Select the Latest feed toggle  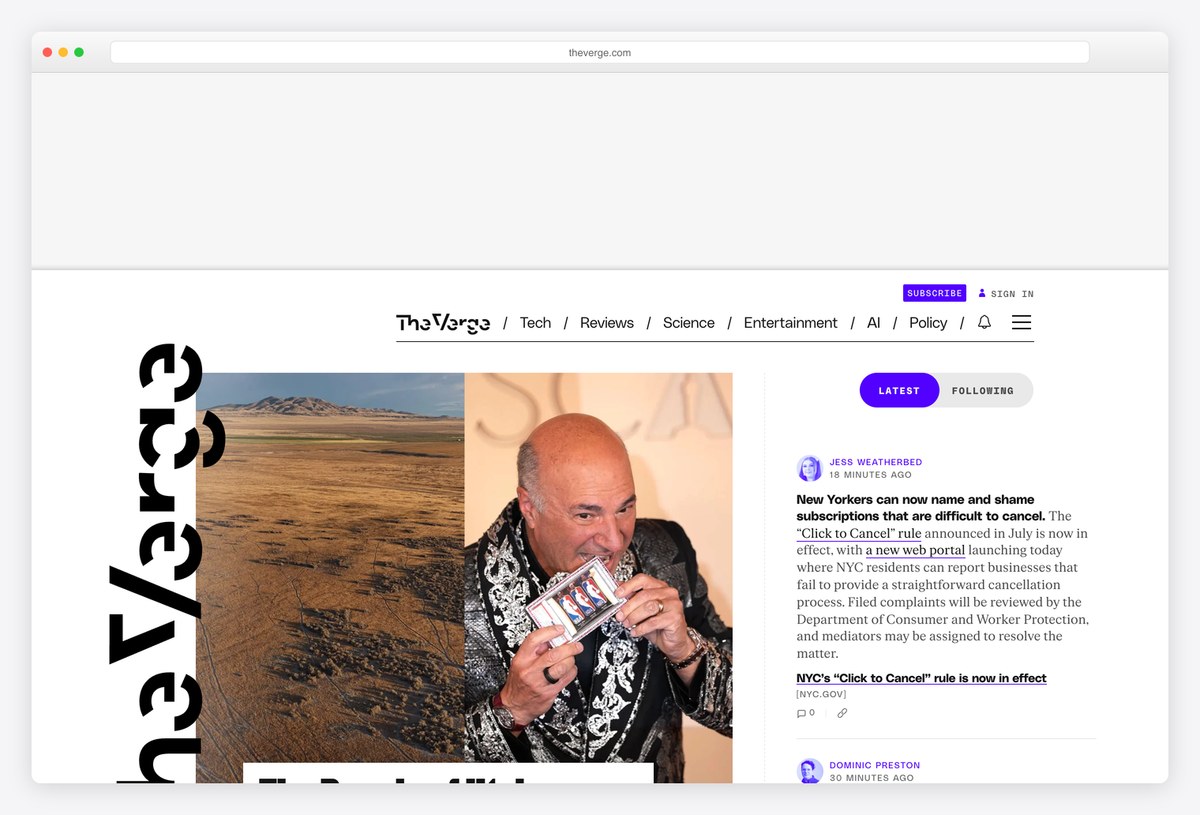coord(899,390)
